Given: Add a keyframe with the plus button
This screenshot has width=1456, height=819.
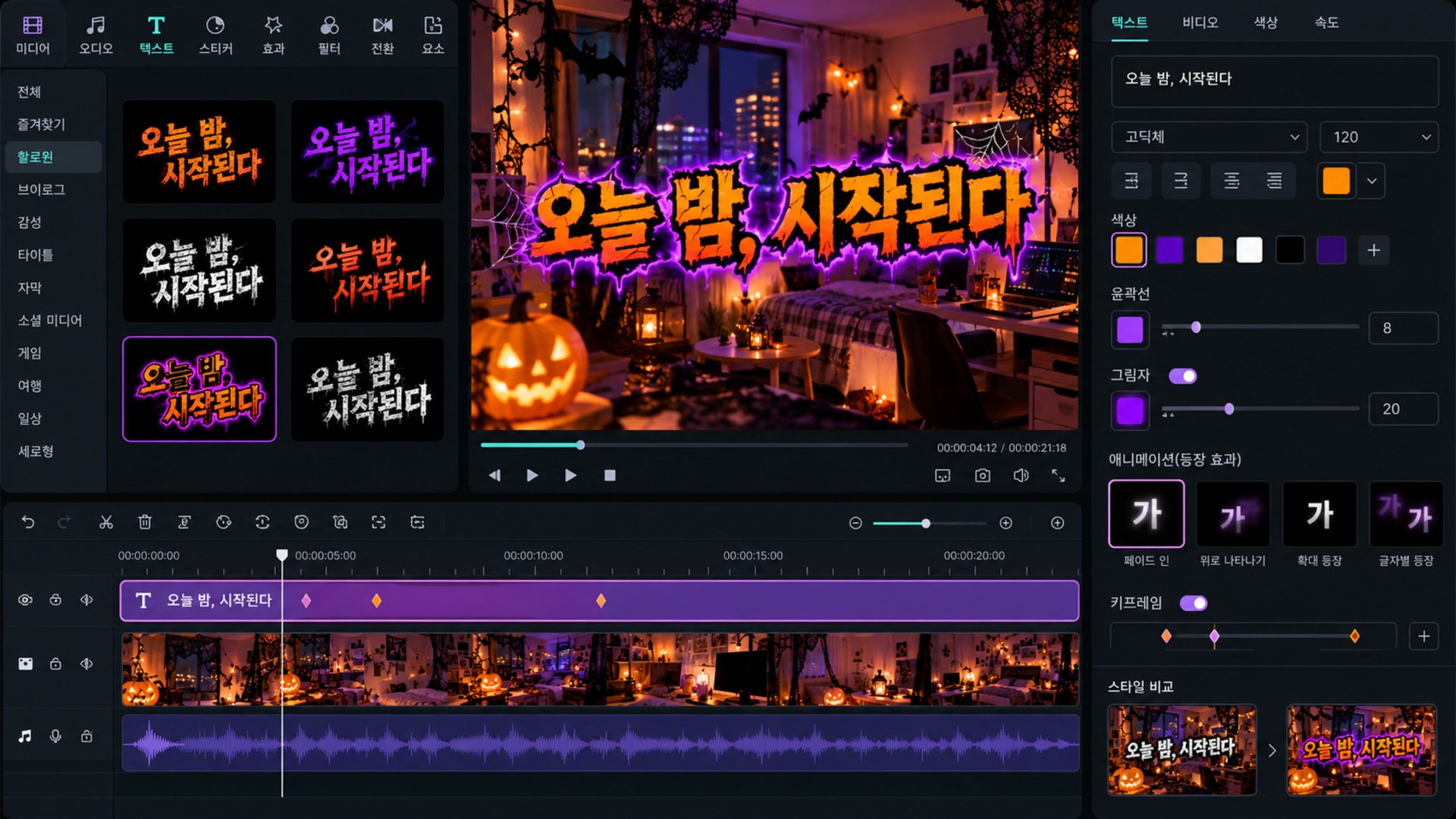Looking at the screenshot, I should coord(1423,636).
